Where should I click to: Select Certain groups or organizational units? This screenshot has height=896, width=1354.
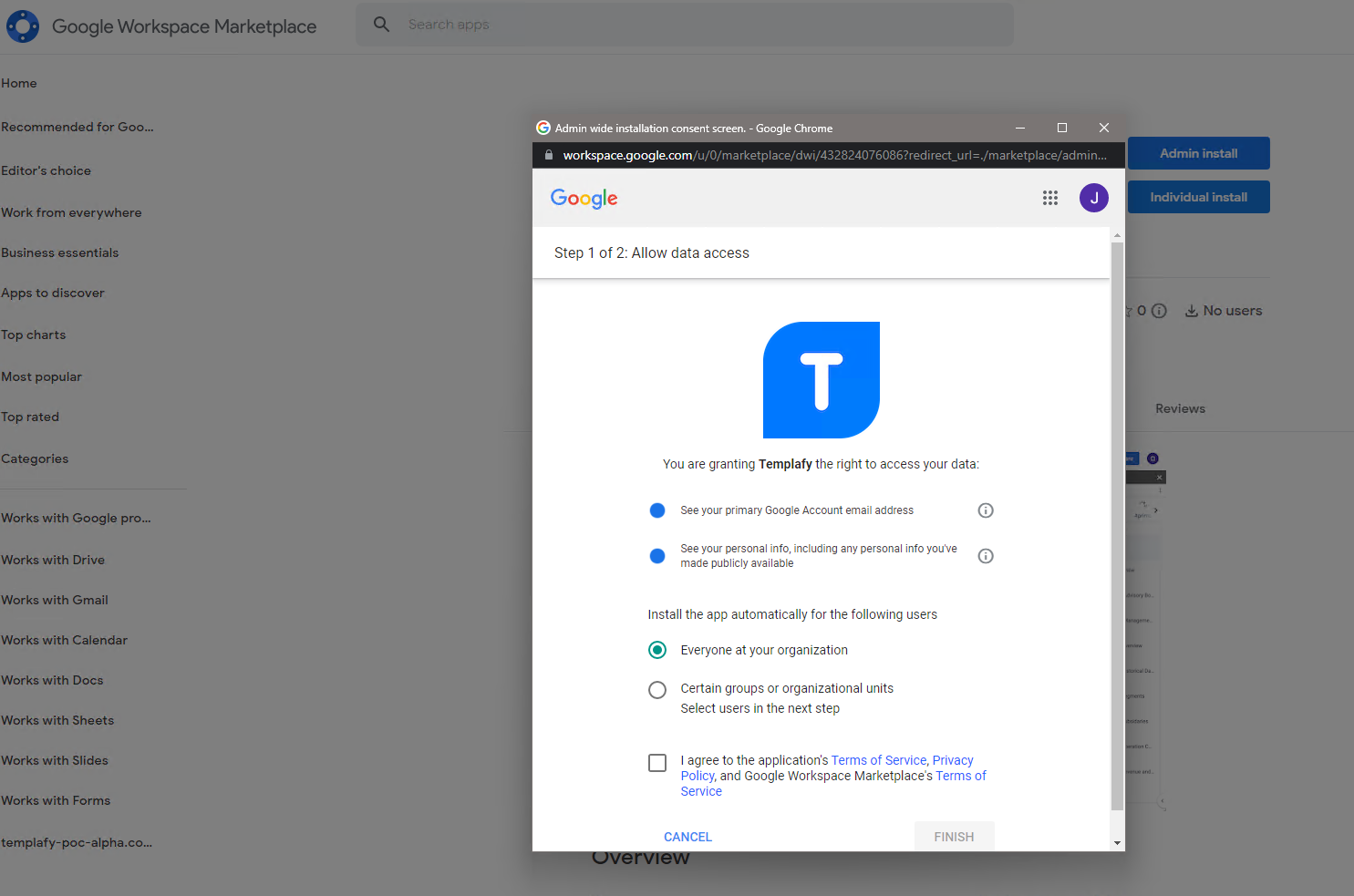(657, 689)
